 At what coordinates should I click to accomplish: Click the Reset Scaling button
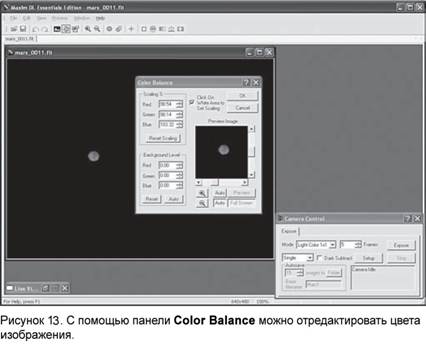click(163, 138)
